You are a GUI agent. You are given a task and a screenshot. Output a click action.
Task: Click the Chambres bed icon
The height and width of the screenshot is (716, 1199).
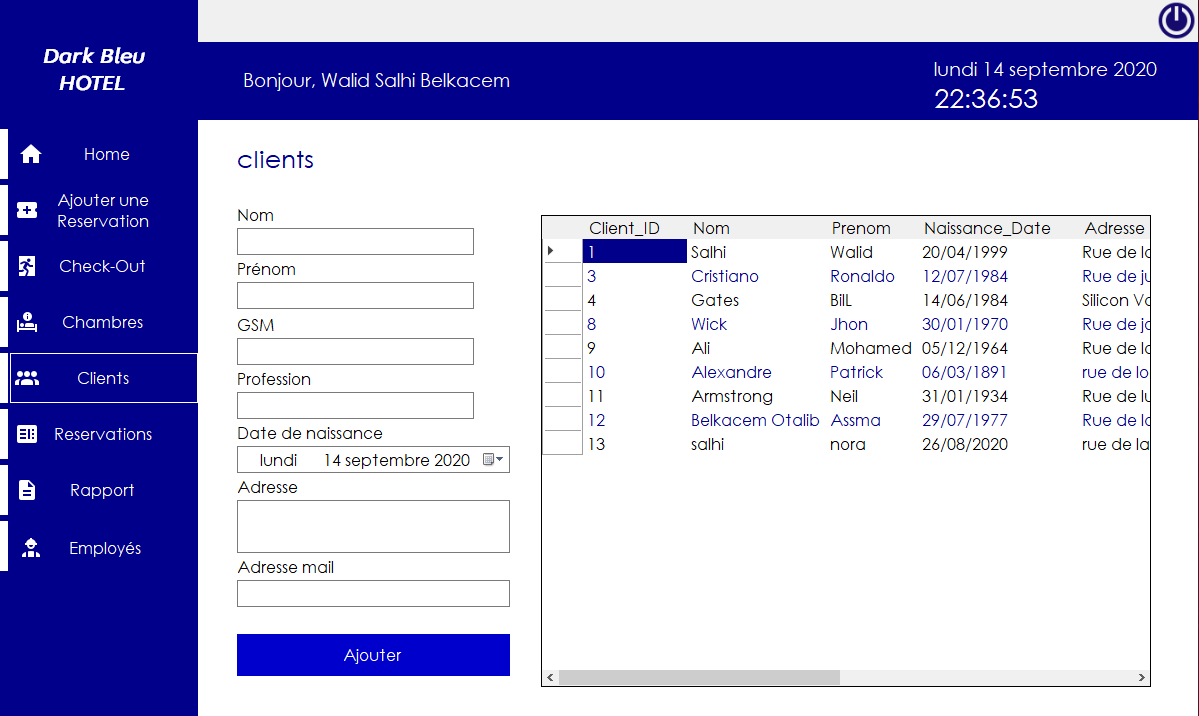point(27,322)
